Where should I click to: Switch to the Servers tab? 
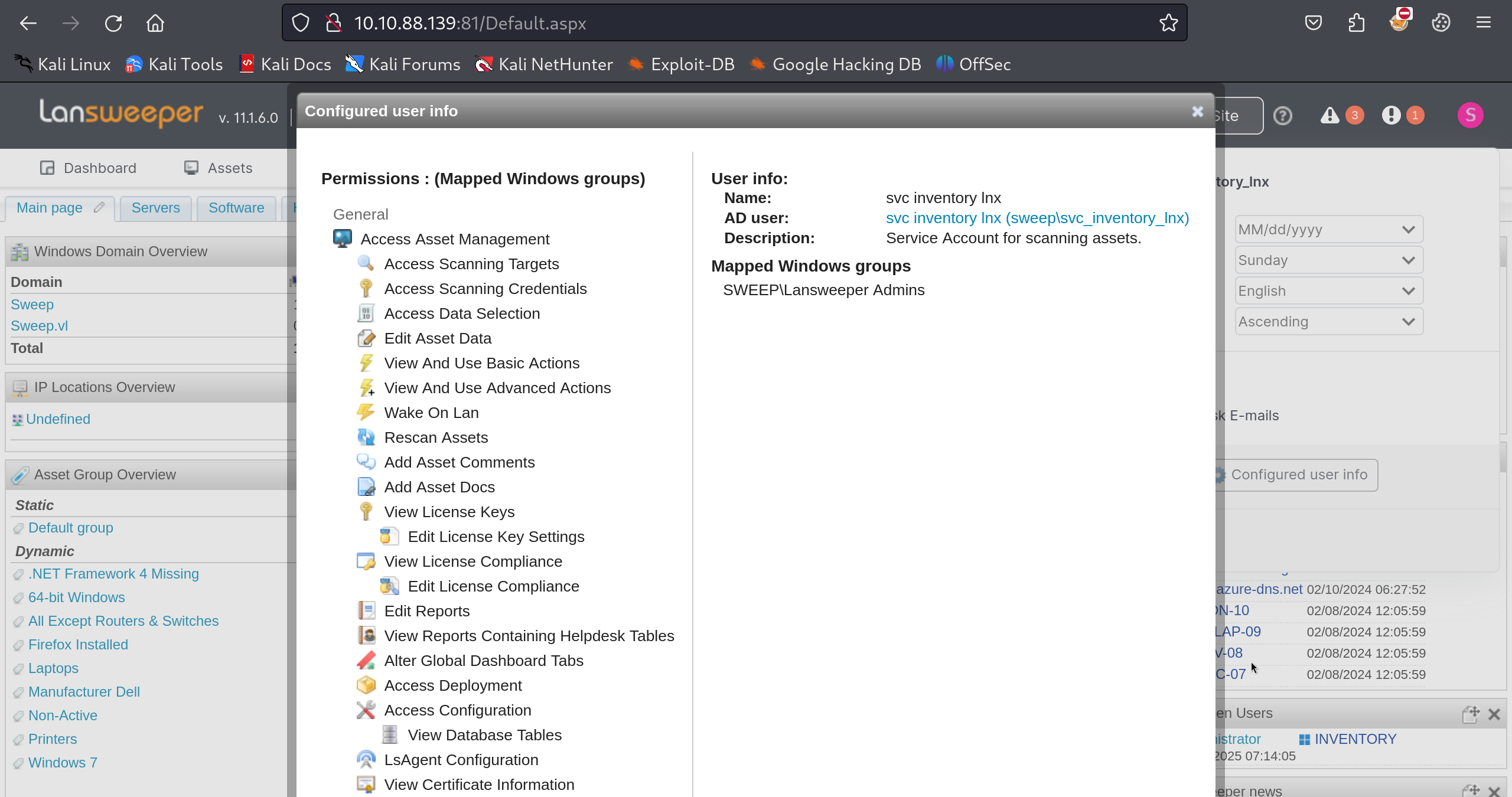pyautogui.click(x=155, y=208)
